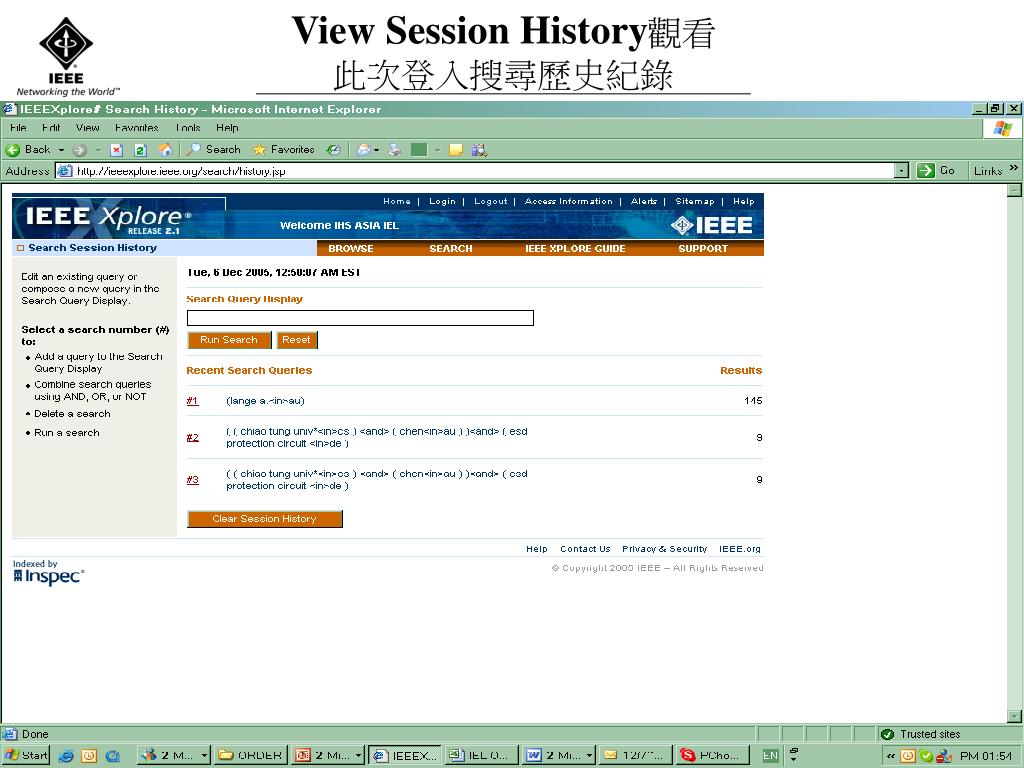Screen dimensions: 1024x768
Task: Click the Search Query Display text box
Action: (x=360, y=318)
